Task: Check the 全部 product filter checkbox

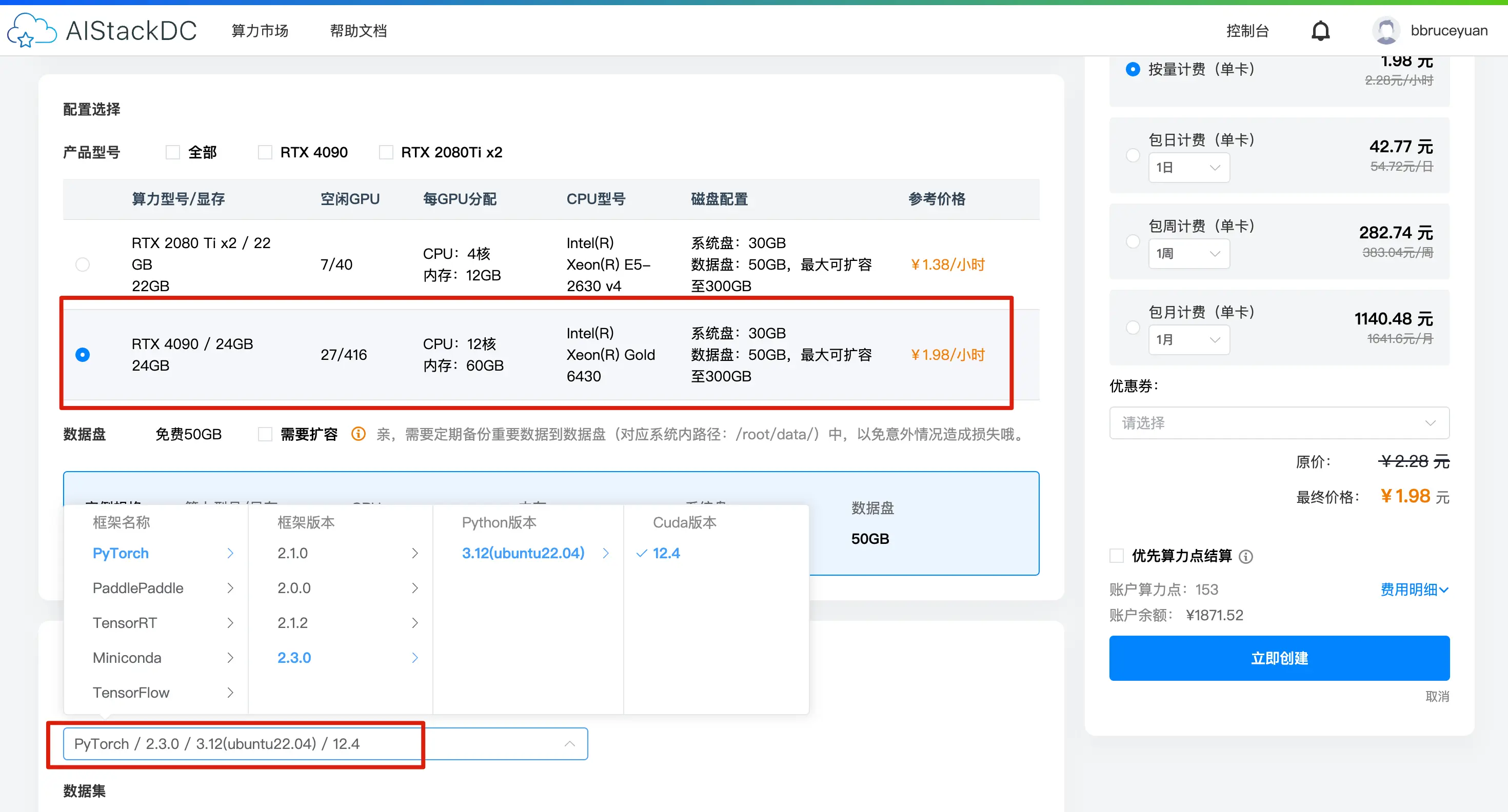Action: (x=173, y=152)
